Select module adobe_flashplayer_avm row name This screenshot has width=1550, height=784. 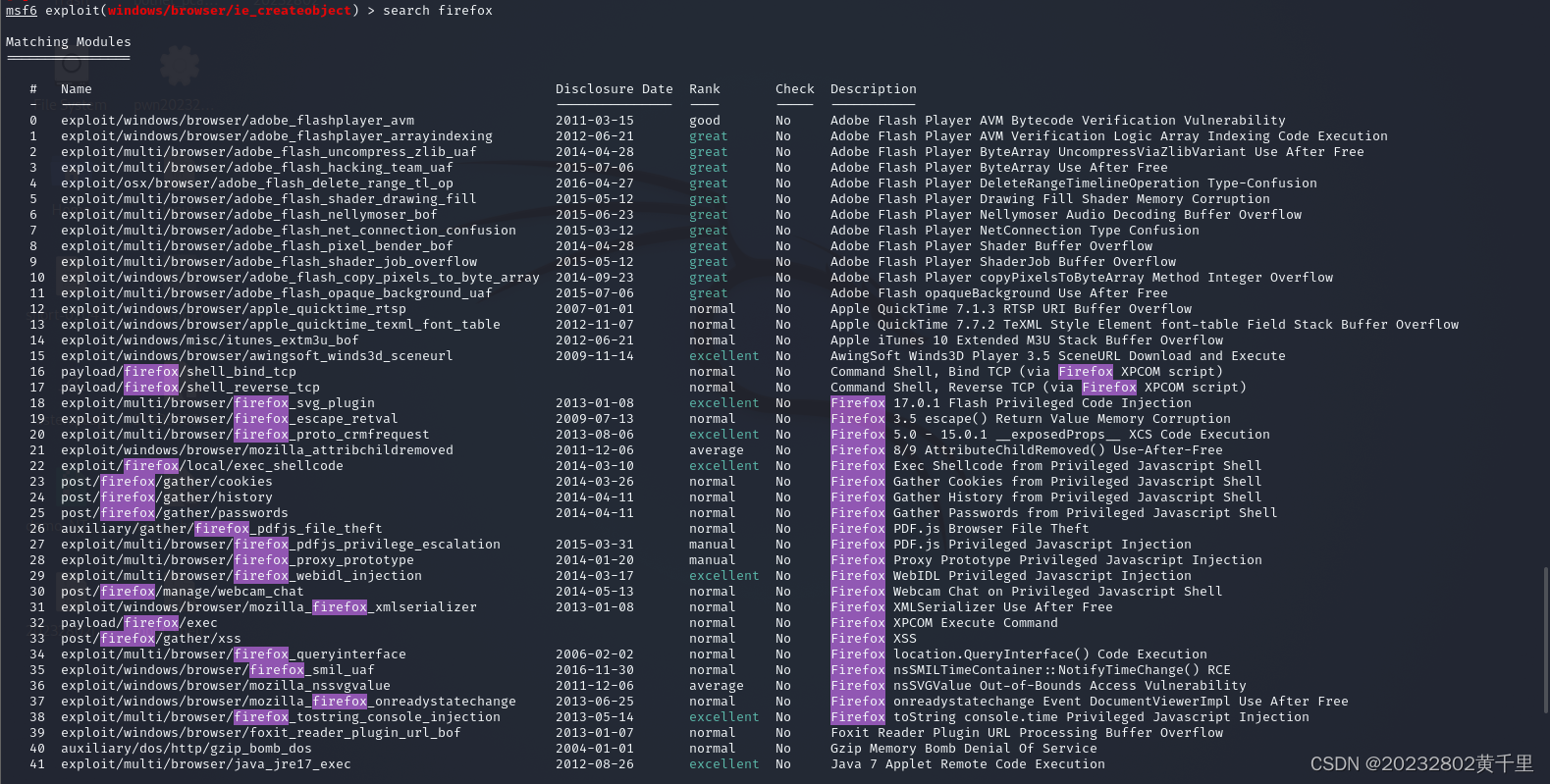238,121
